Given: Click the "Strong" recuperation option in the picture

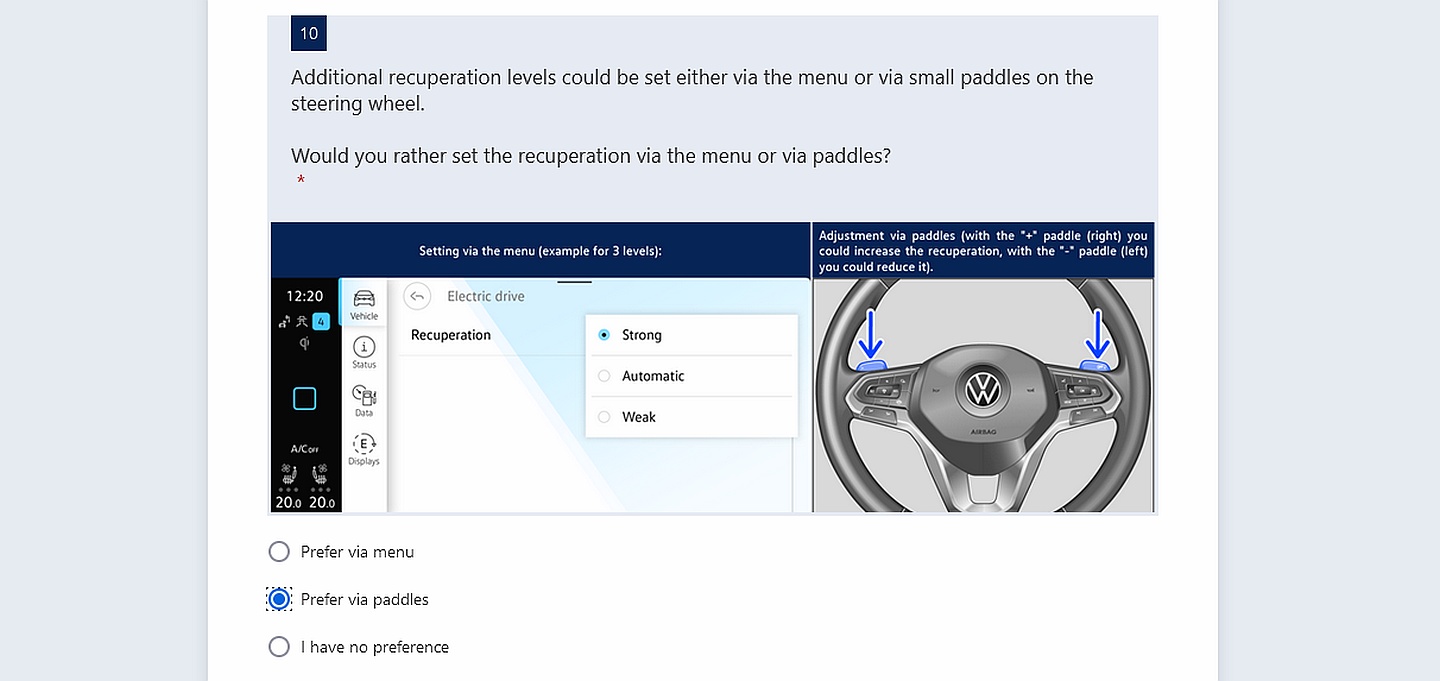Looking at the screenshot, I should tap(691, 335).
